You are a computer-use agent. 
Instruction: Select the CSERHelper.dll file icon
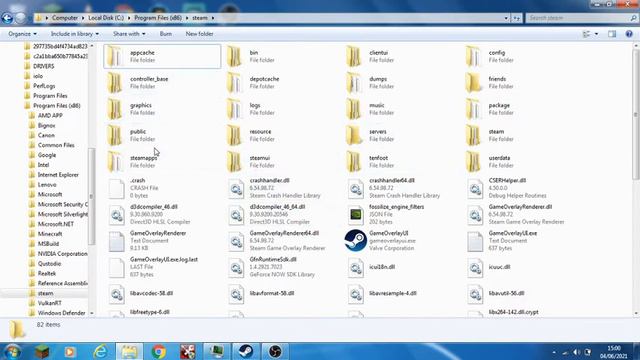475,189
